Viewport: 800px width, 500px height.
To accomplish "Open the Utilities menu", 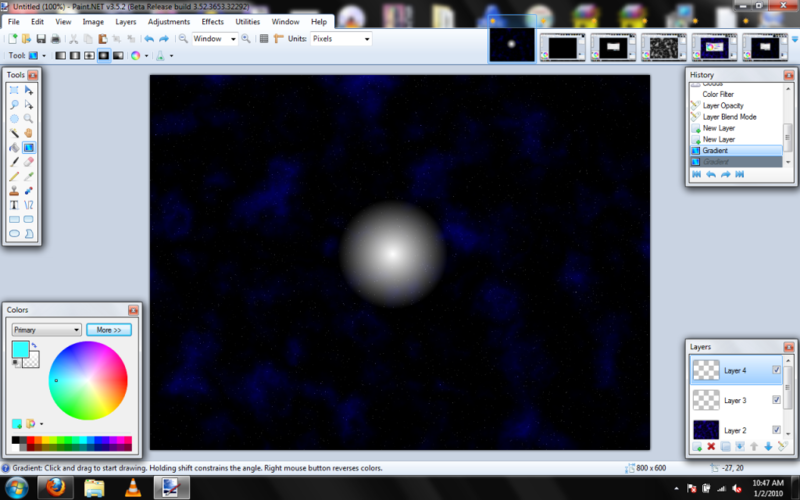I will [x=247, y=22].
